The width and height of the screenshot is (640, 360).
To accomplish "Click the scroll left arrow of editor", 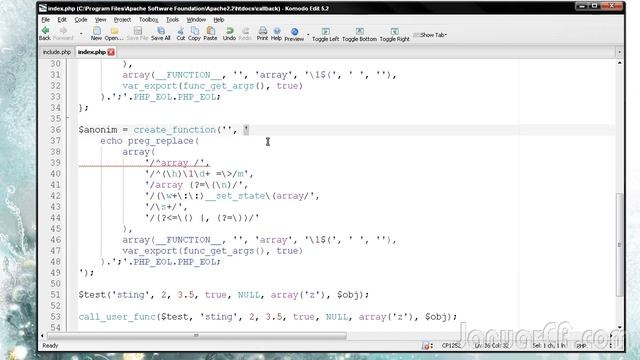I will 42,336.
